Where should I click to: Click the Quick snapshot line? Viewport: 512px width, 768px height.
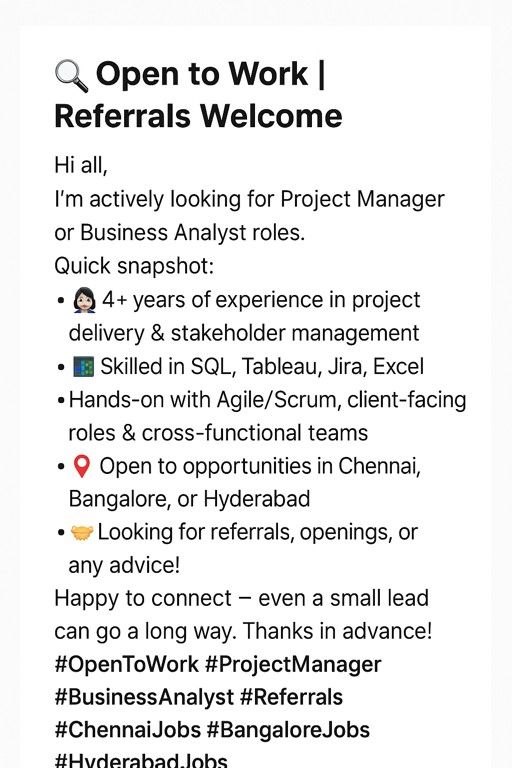tap(134, 266)
